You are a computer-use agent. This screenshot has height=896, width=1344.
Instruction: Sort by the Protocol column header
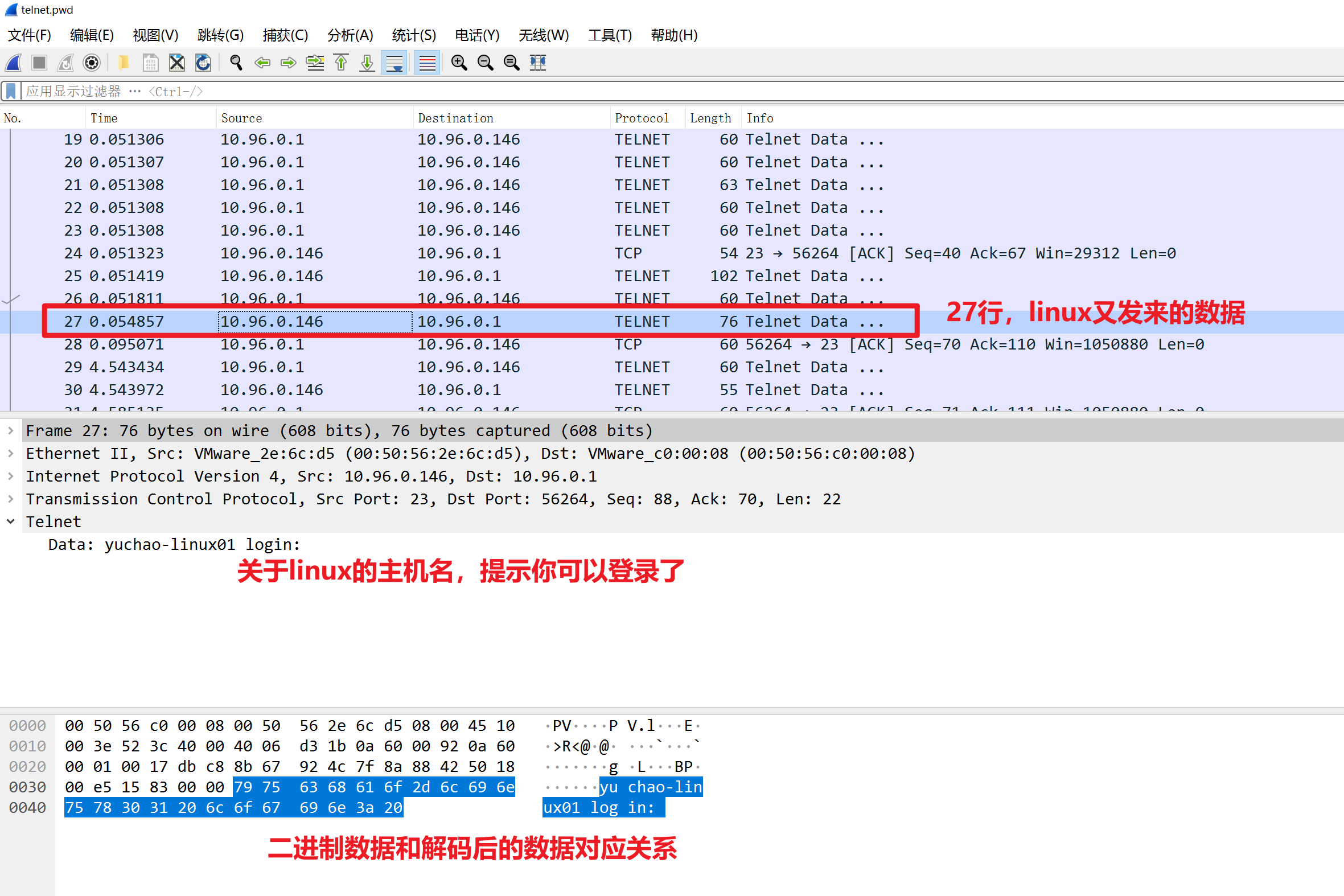point(641,118)
